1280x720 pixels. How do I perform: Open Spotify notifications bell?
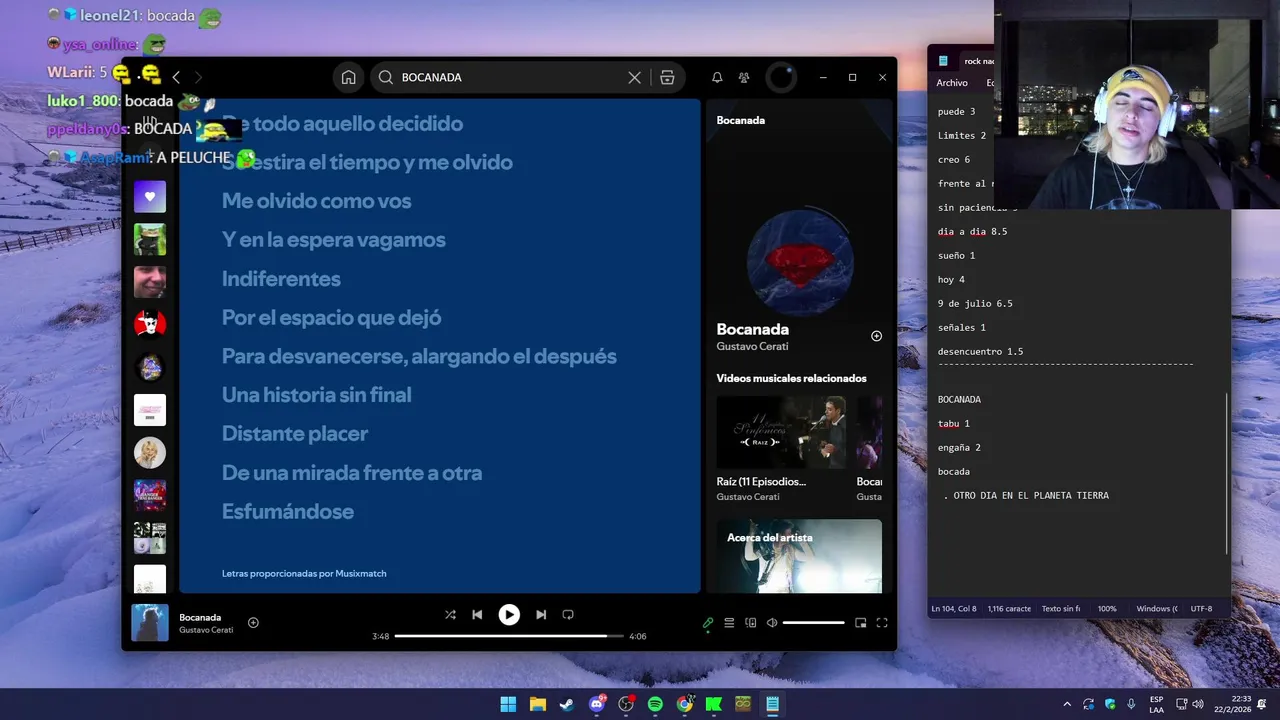coord(717,77)
